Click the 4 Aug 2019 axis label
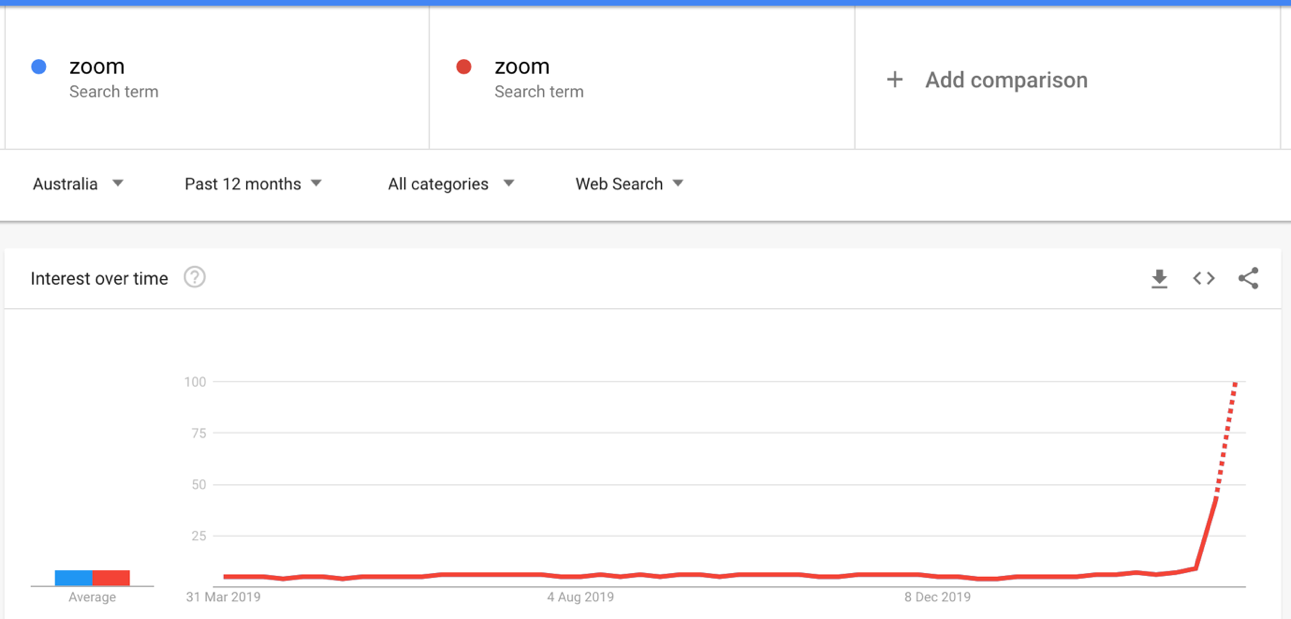Image resolution: width=1291 pixels, height=619 pixels. click(x=580, y=597)
